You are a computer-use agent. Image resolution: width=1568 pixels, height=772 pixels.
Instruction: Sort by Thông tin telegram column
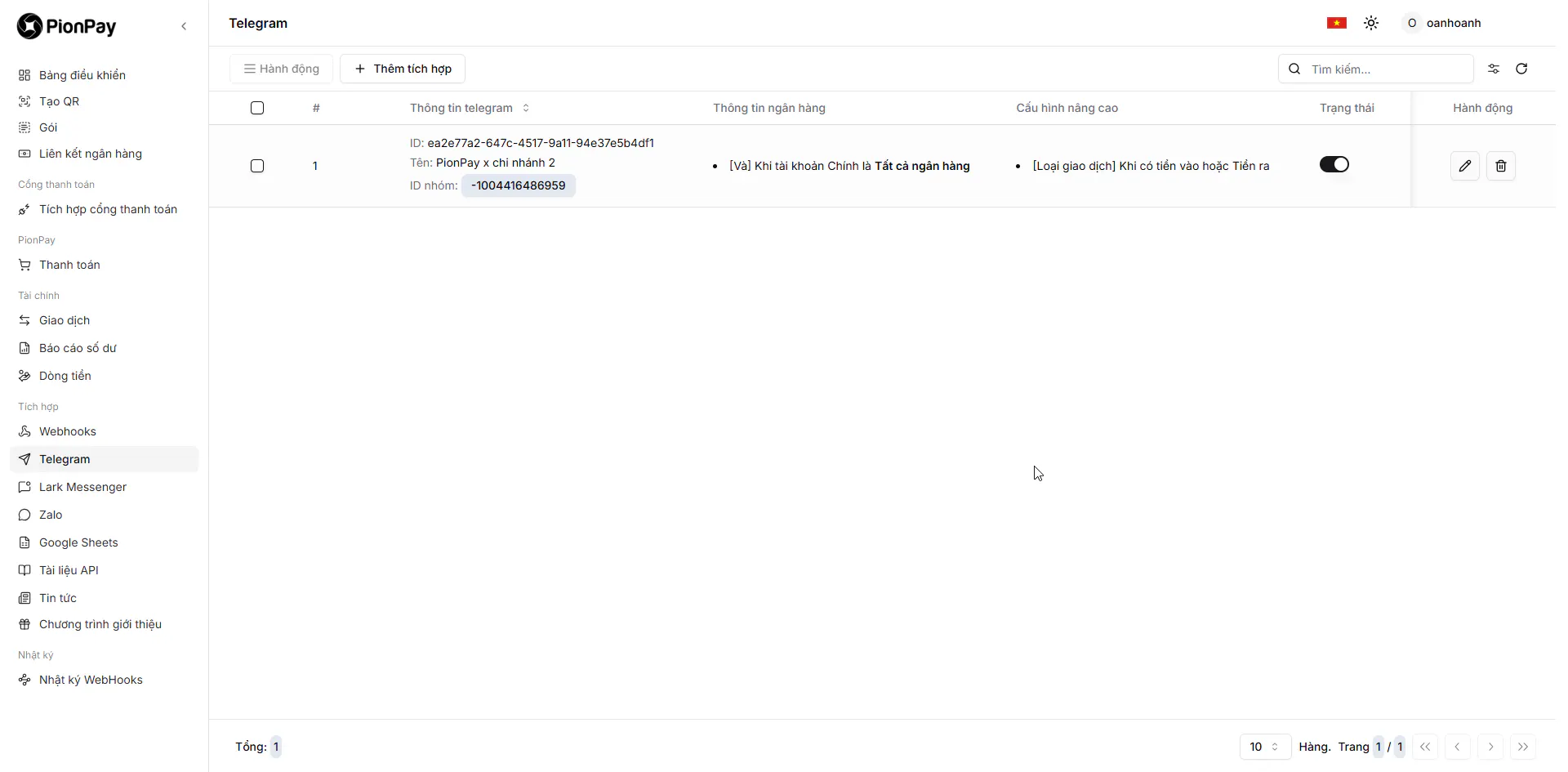470,108
